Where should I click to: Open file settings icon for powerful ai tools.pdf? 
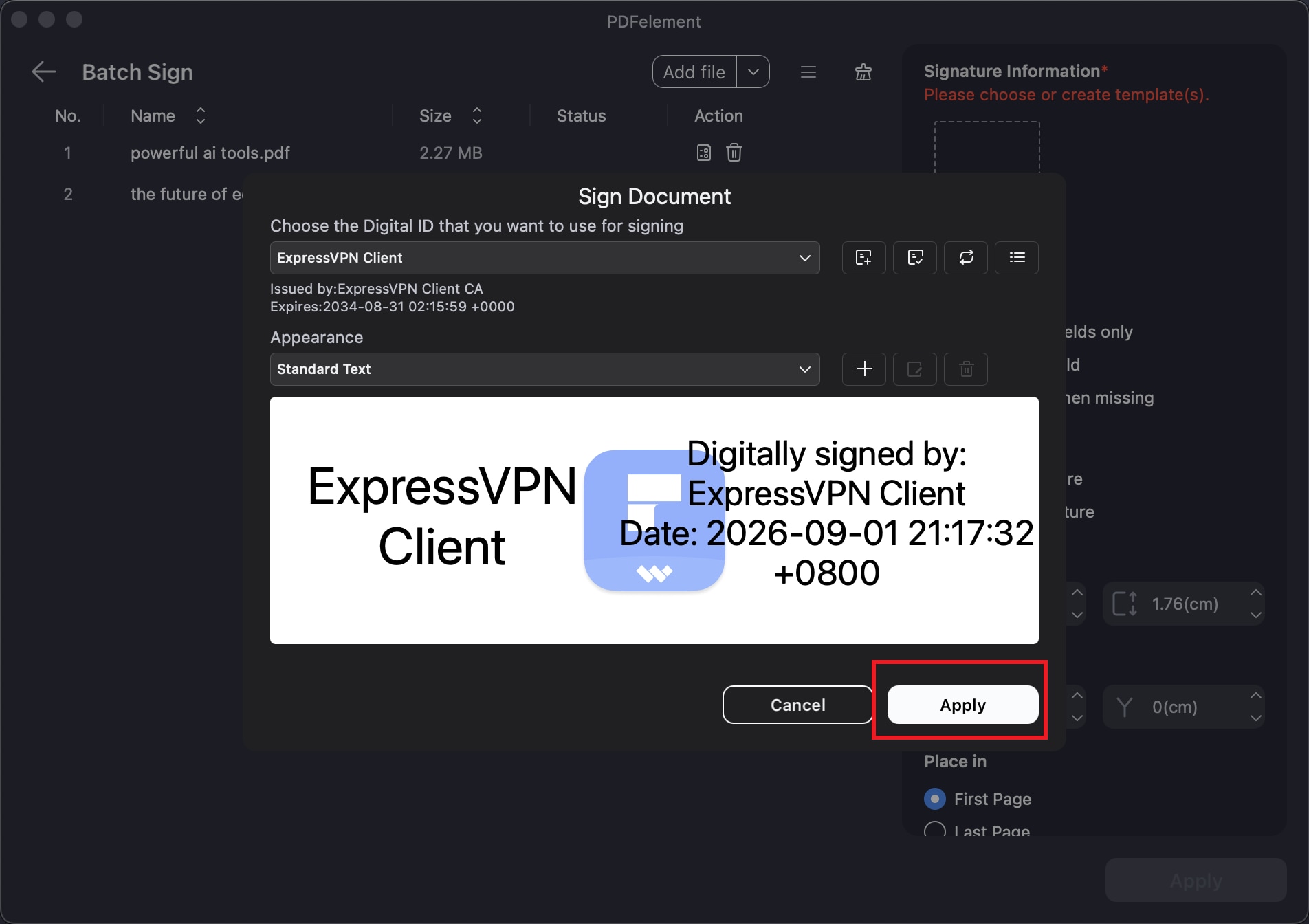704,153
